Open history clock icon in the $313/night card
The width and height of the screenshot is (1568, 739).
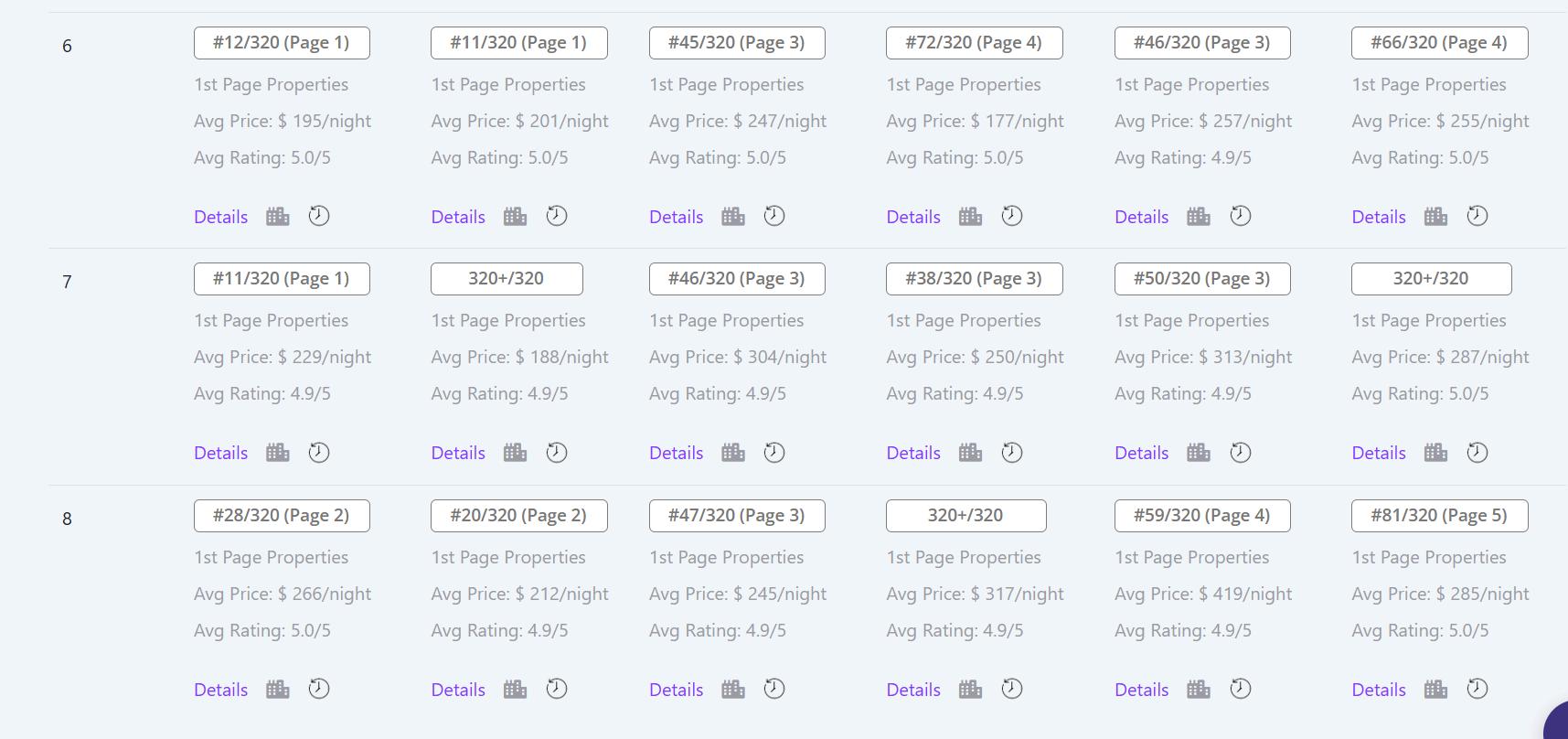click(1241, 453)
